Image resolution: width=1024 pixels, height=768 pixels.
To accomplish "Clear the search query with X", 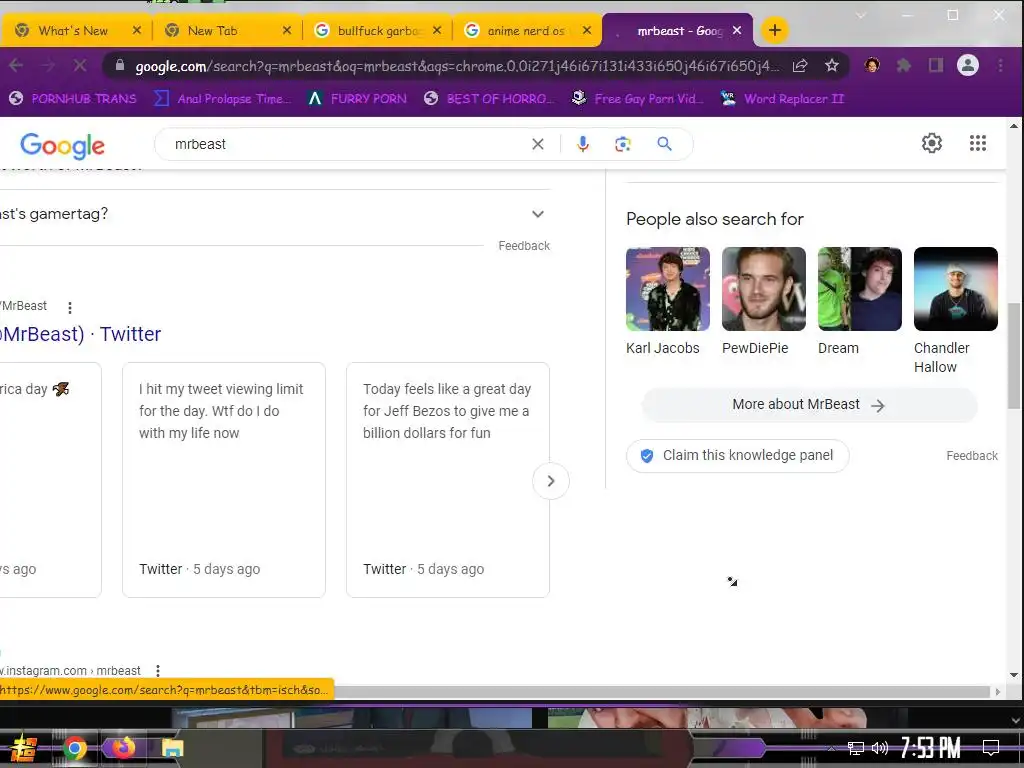I will (537, 144).
